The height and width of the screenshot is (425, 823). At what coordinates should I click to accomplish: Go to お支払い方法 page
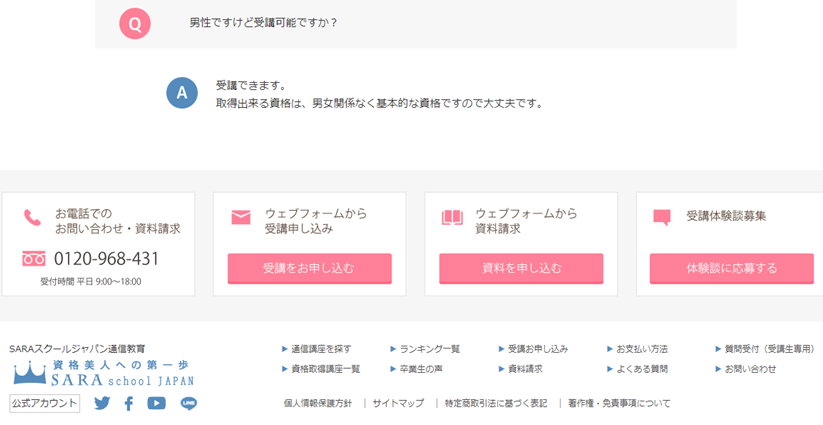tap(641, 349)
